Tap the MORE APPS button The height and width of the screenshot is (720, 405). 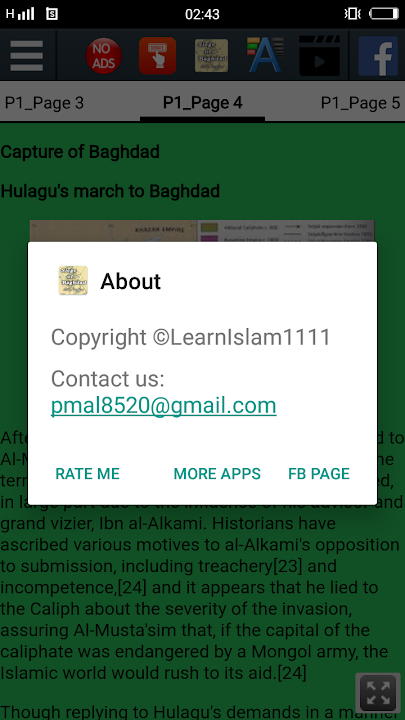[217, 473]
